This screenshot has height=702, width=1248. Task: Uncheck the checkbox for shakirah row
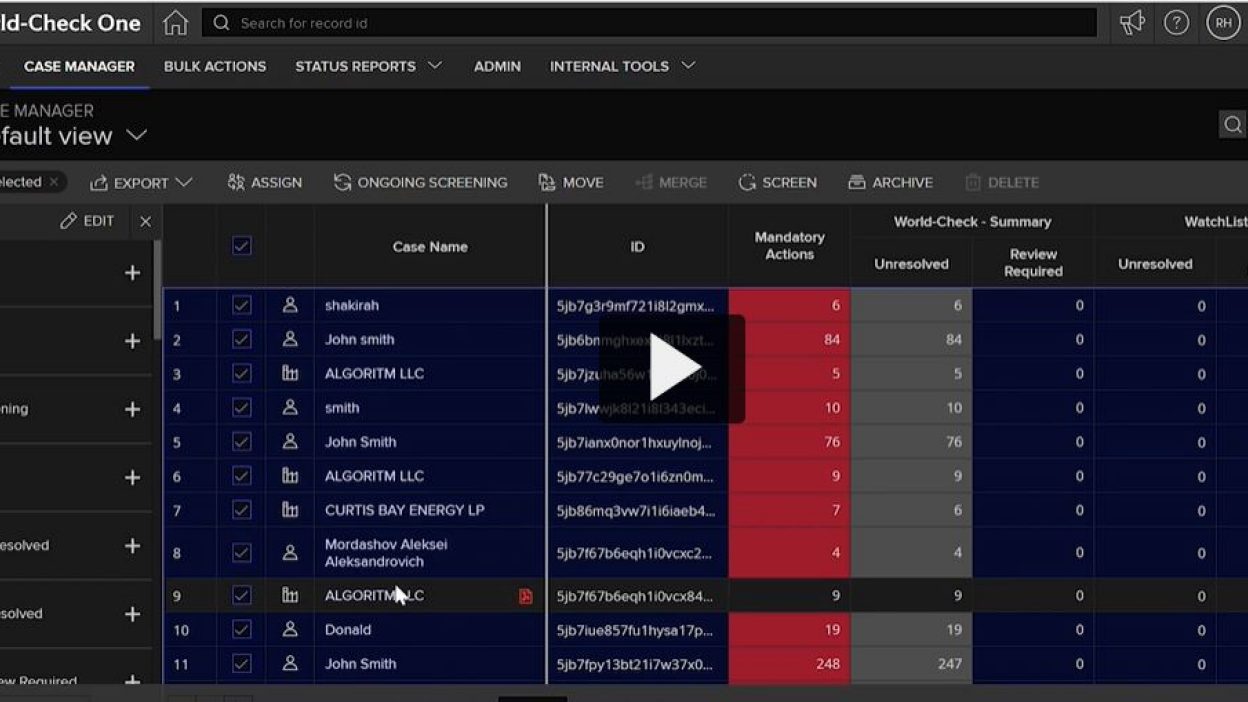(x=242, y=306)
